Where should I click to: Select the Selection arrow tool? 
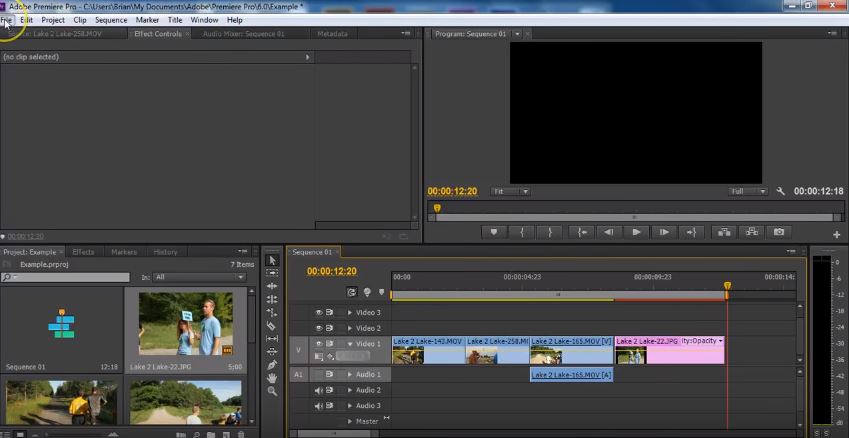(272, 261)
